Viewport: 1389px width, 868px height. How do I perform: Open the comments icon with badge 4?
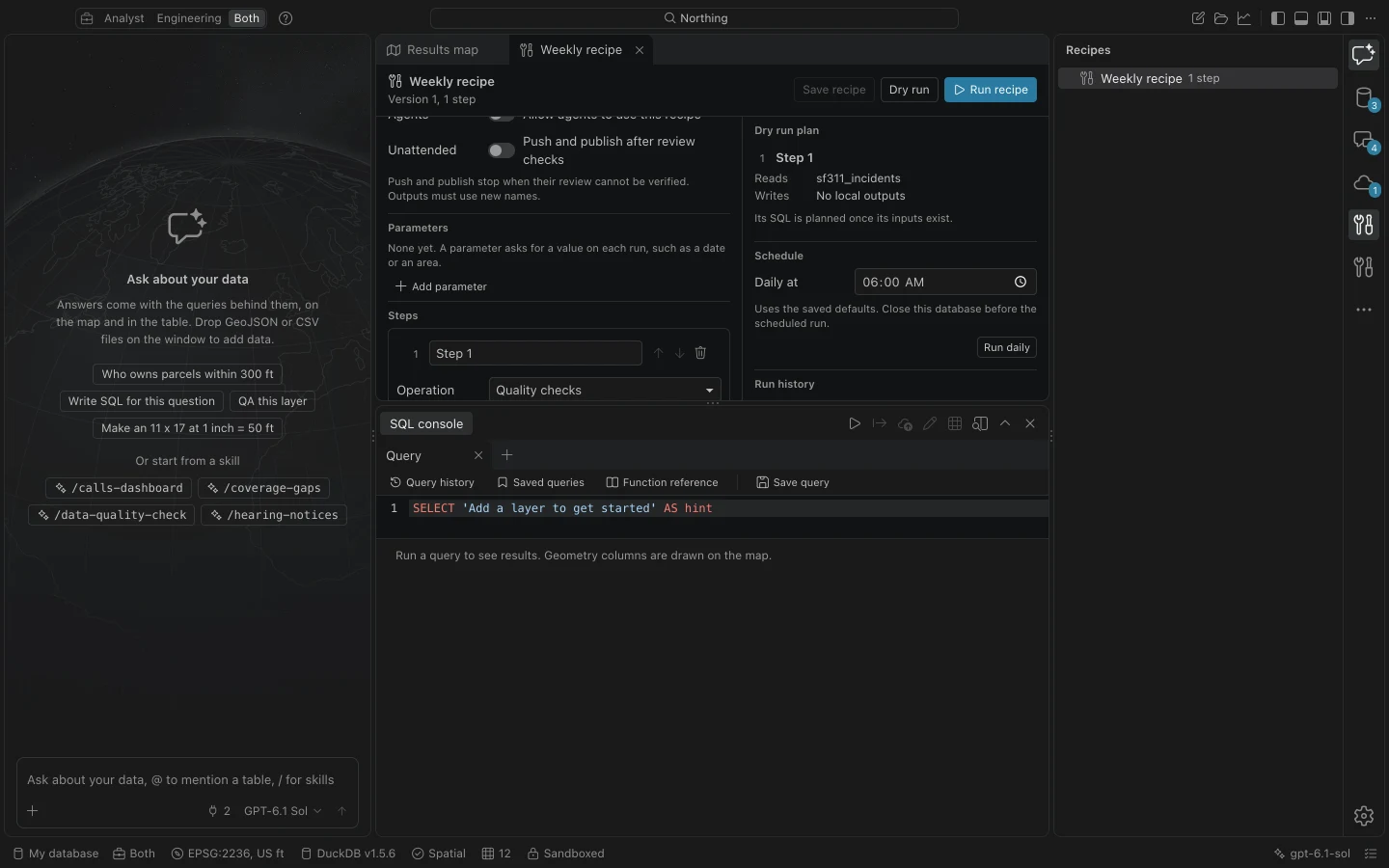pos(1364,141)
